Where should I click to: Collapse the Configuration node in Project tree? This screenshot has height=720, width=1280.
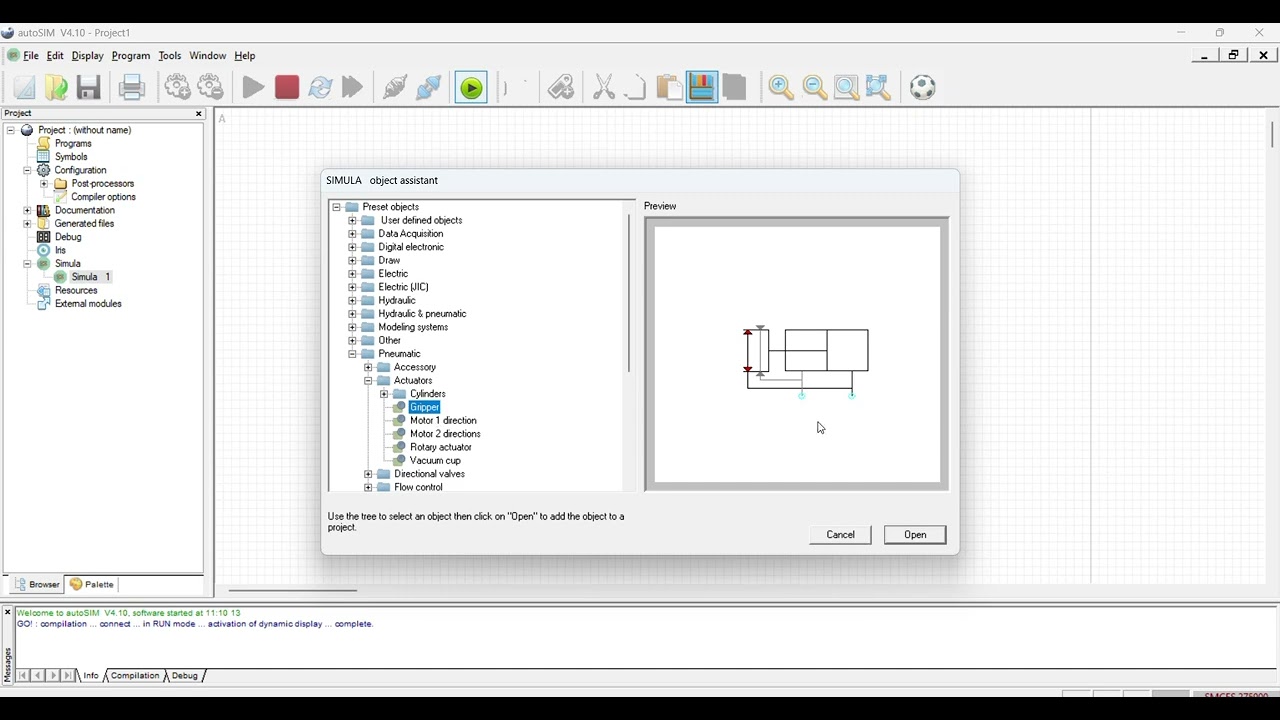click(27, 170)
